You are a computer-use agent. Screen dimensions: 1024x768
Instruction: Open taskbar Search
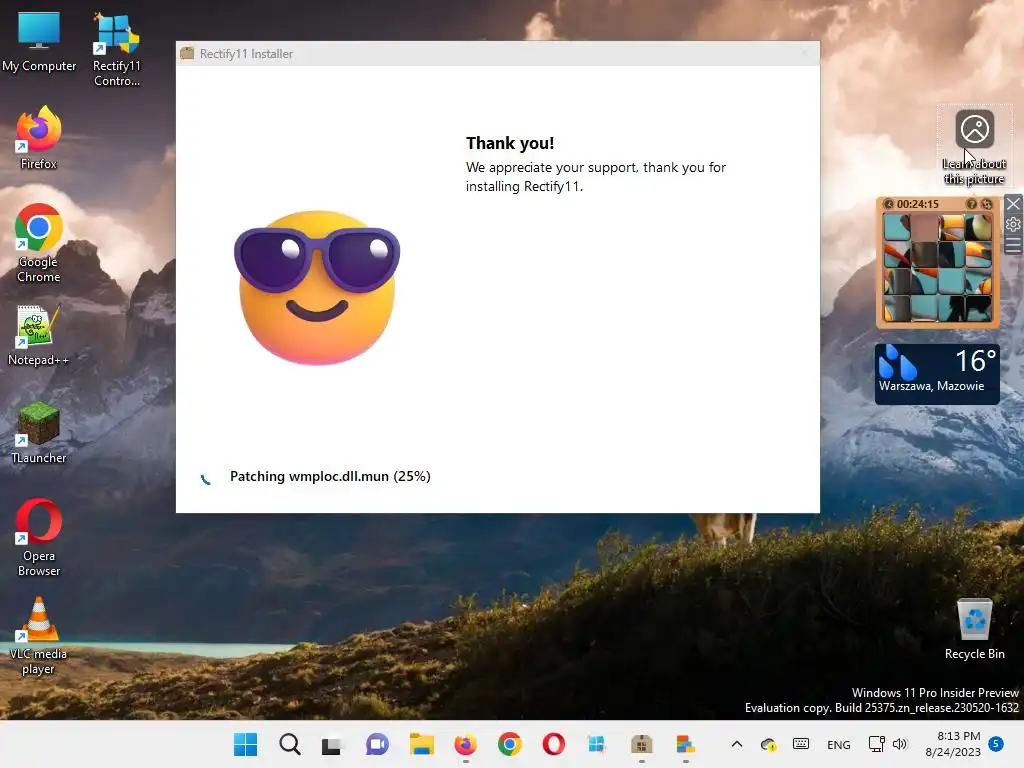289,744
